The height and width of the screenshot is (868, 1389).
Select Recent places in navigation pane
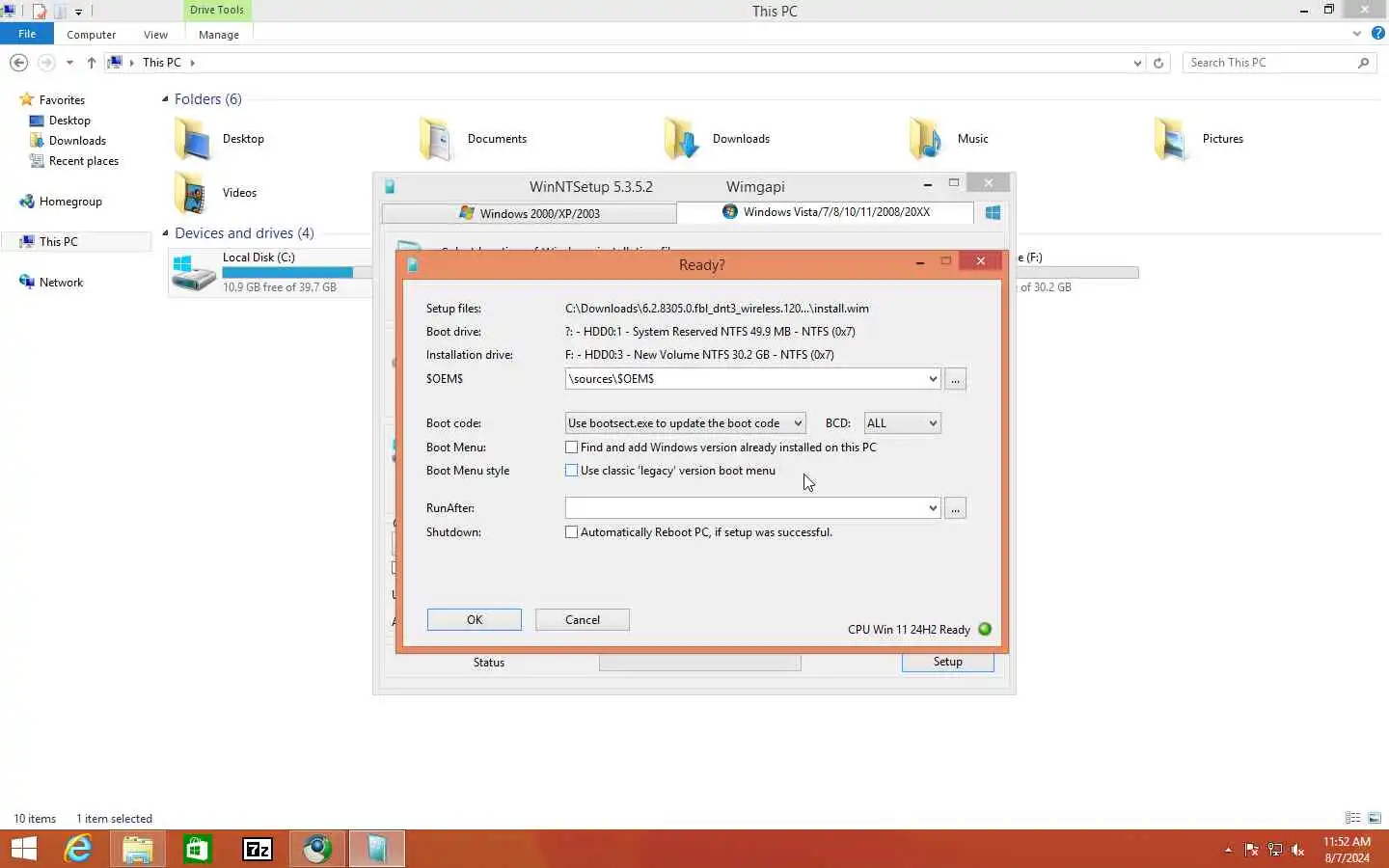click(x=83, y=161)
